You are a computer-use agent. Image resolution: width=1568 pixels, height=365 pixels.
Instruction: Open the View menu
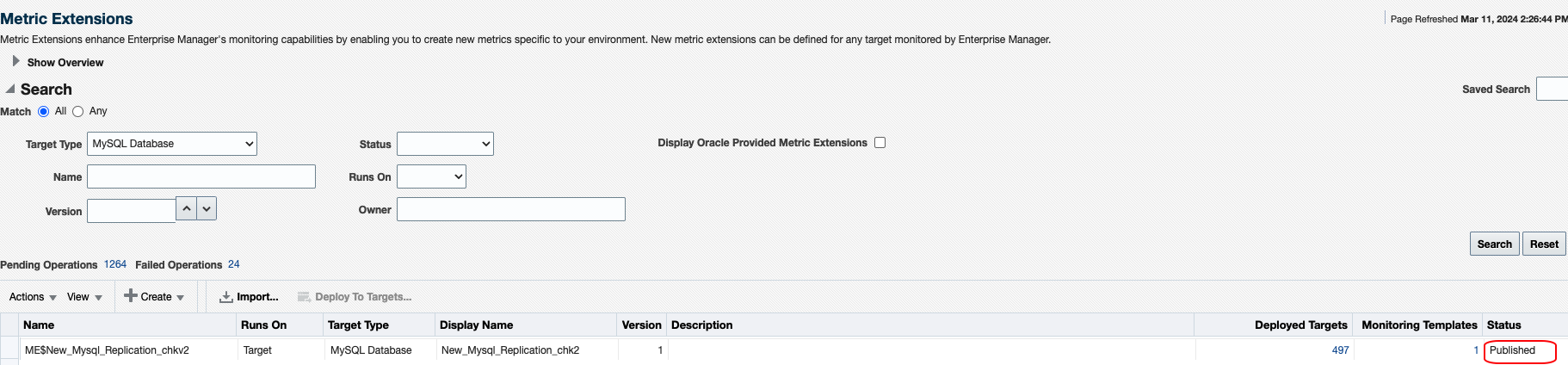click(84, 297)
